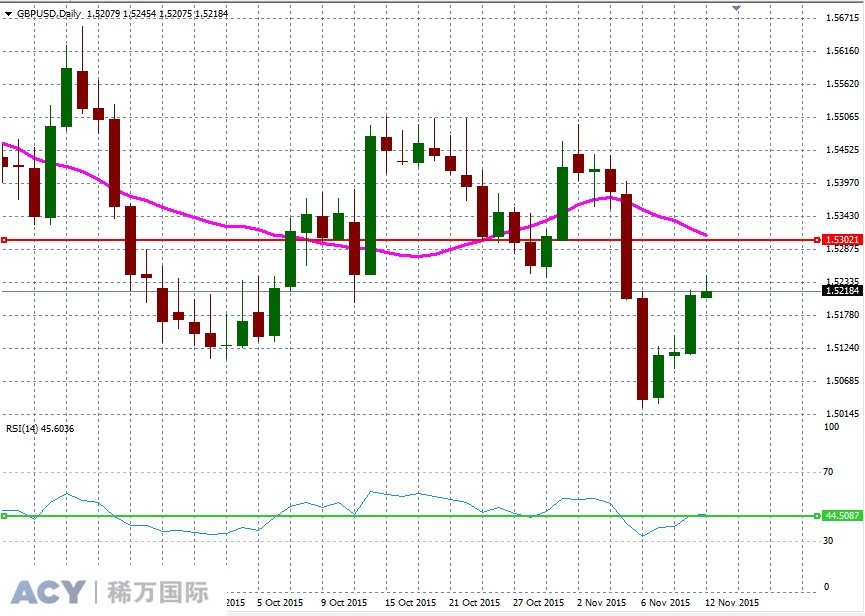
Task: Click the 1.56160 price axis label
Action: [x=842, y=51]
